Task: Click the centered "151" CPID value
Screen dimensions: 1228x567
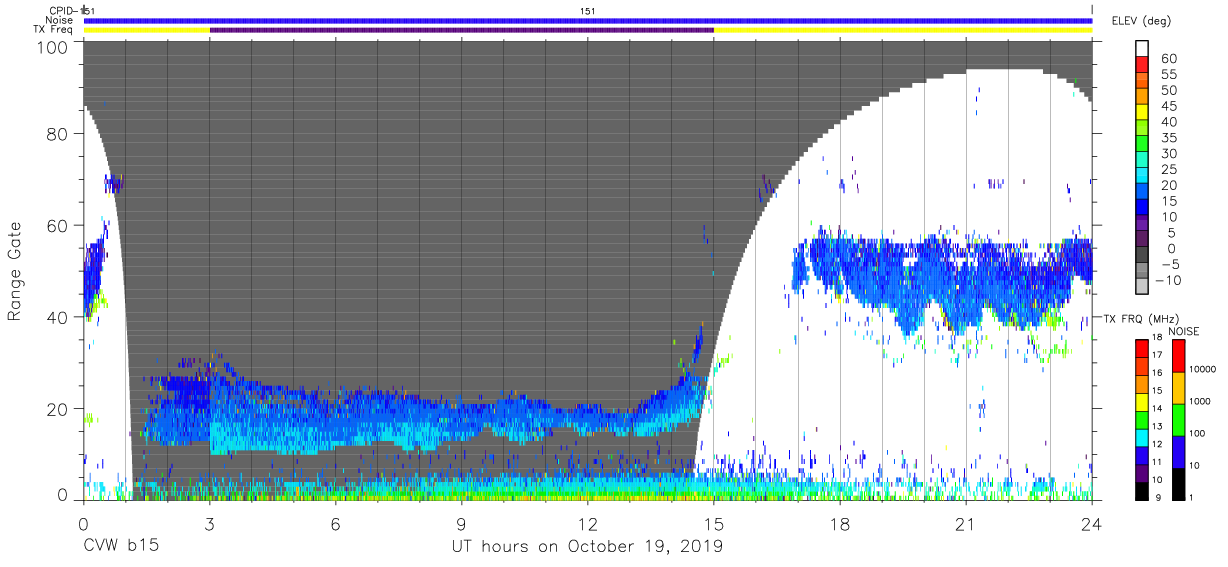Action: 588,11
